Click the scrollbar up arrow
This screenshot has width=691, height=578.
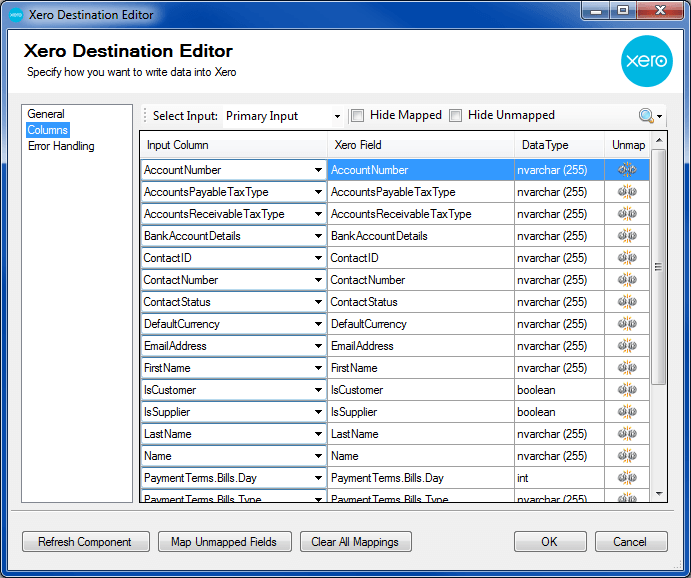(x=659, y=140)
